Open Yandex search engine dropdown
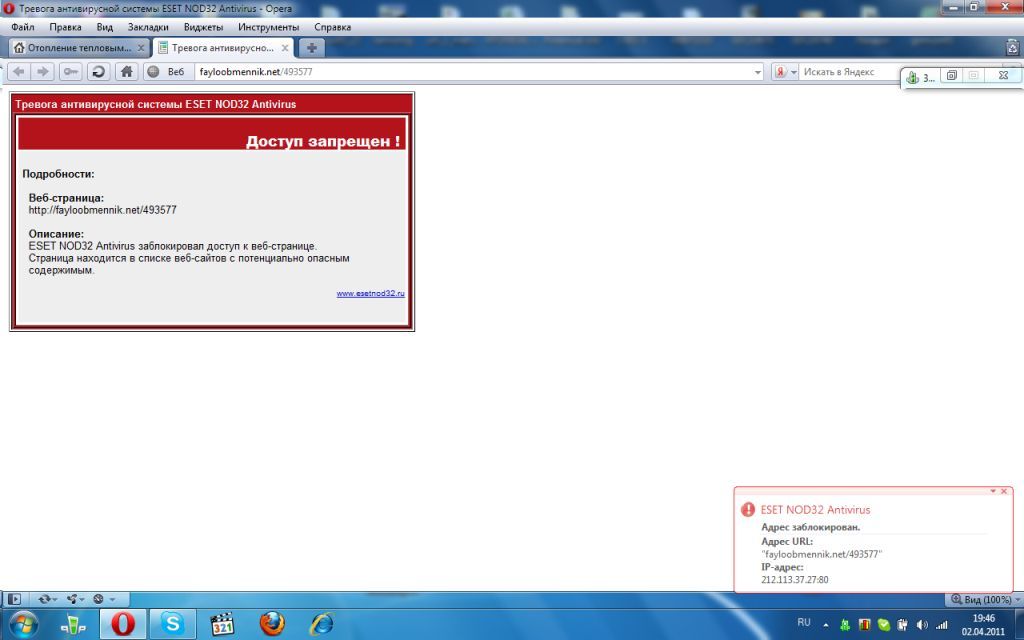The height and width of the screenshot is (640, 1024). 785,72
